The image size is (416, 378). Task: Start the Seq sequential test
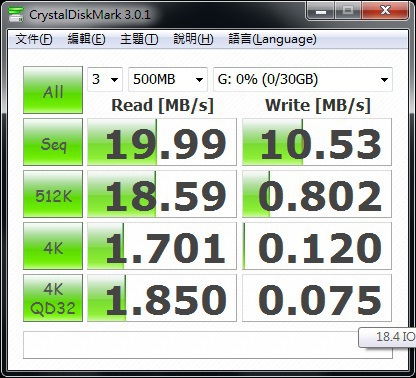(53, 142)
